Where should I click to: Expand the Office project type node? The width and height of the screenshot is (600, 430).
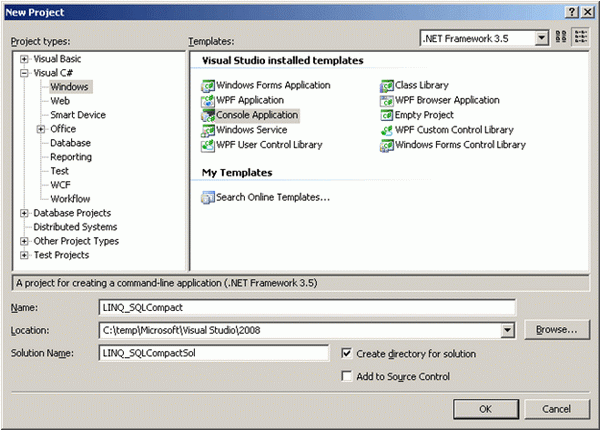pyautogui.click(x=41, y=129)
